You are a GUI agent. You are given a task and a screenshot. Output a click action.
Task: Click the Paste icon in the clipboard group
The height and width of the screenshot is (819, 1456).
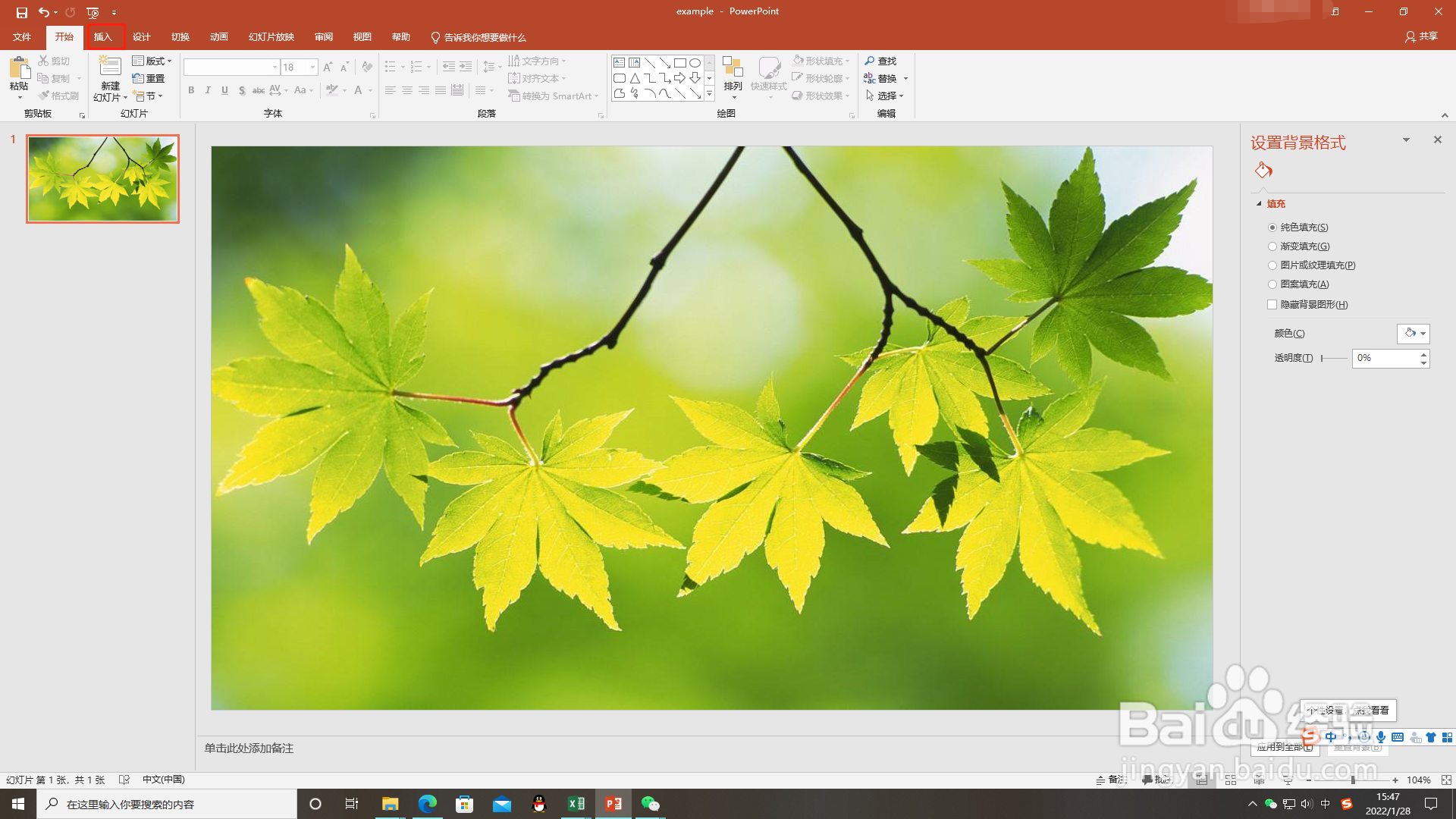click(18, 69)
